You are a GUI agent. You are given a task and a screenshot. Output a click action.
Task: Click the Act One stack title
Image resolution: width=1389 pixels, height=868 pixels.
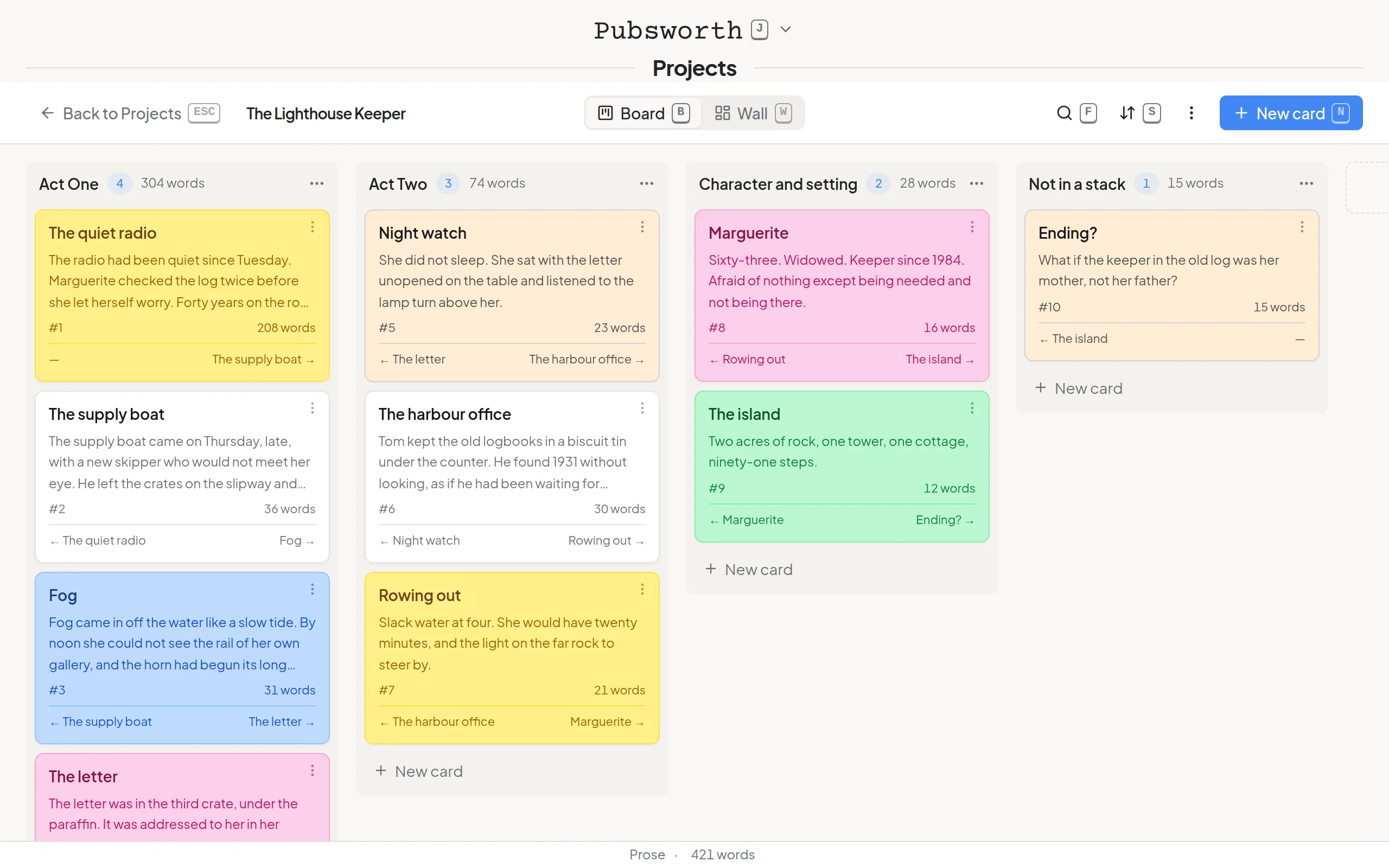(x=68, y=184)
